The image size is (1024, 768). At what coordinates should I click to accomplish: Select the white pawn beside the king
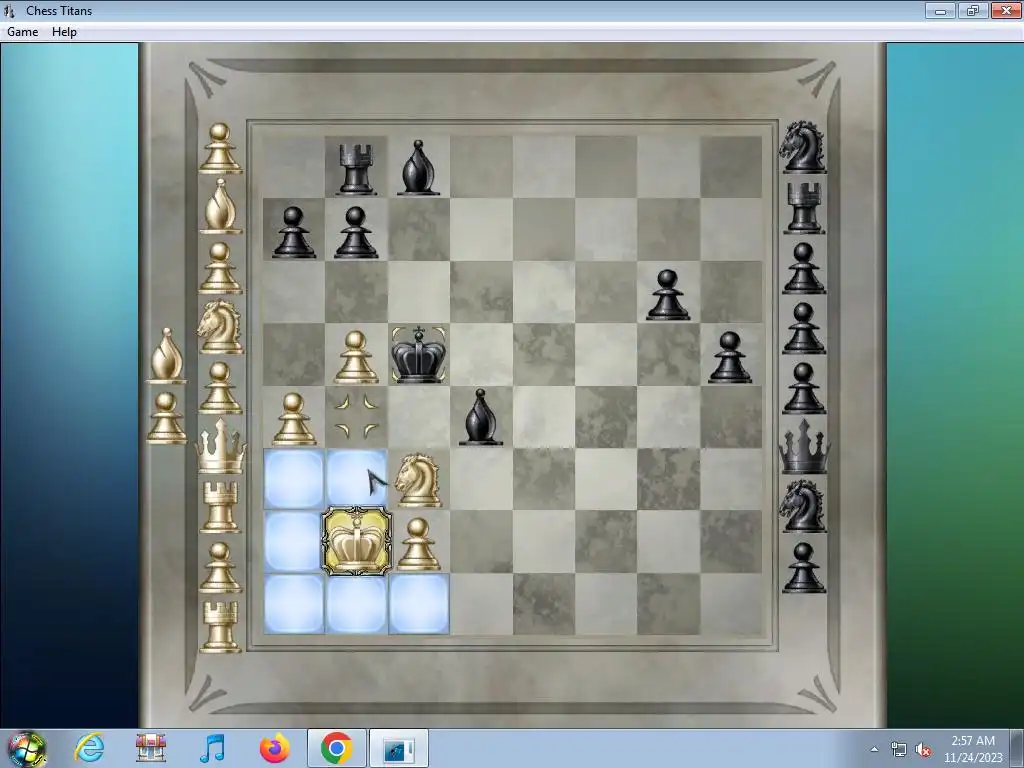[x=419, y=544]
